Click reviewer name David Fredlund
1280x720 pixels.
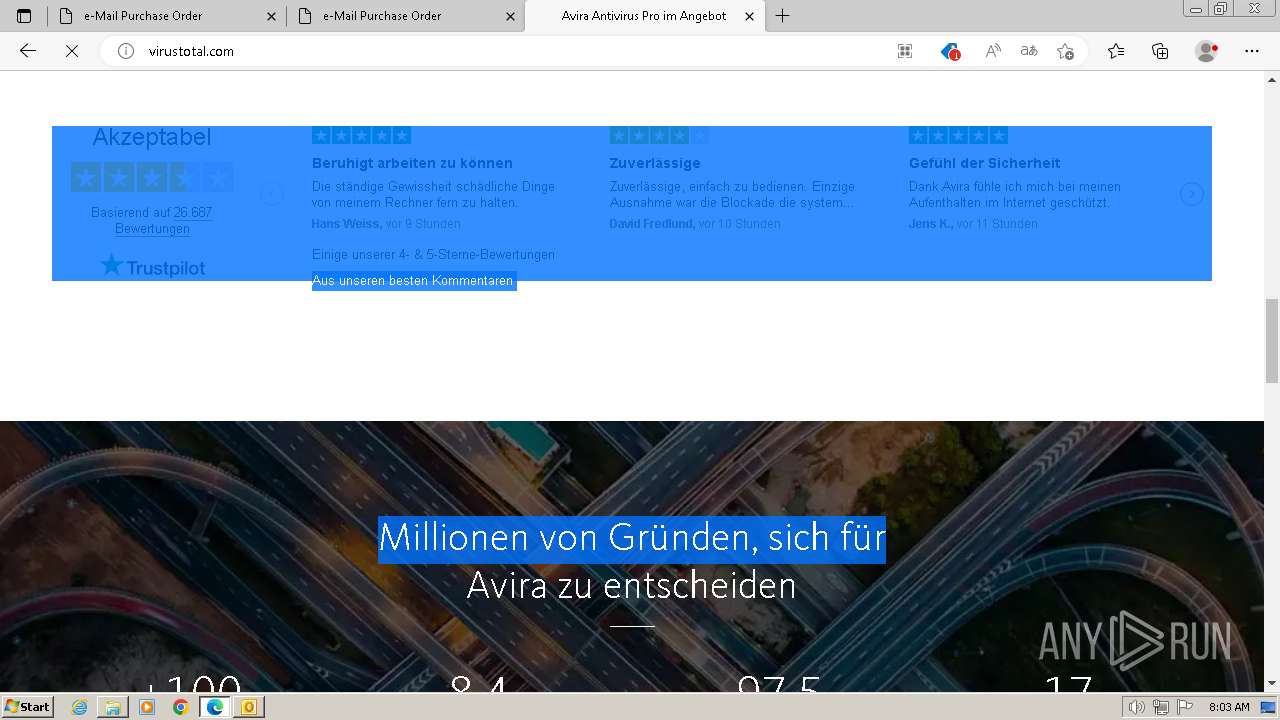[652, 224]
